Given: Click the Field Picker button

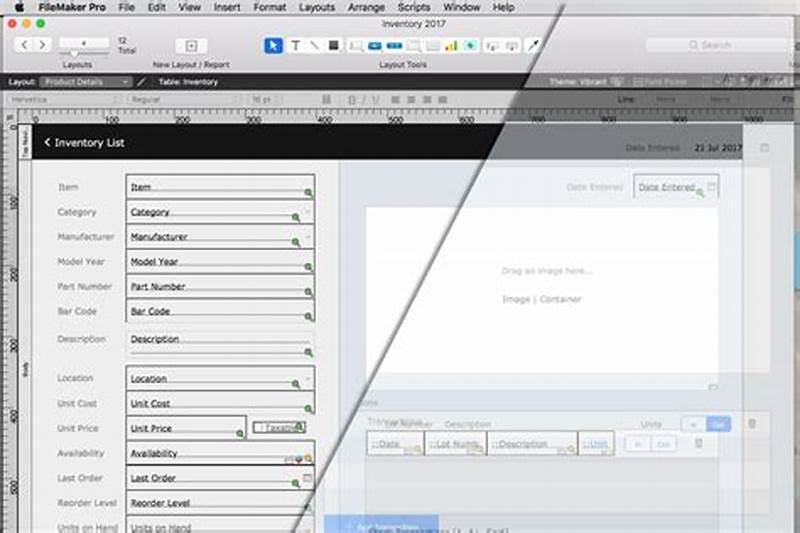Looking at the screenshot, I should 660,82.
